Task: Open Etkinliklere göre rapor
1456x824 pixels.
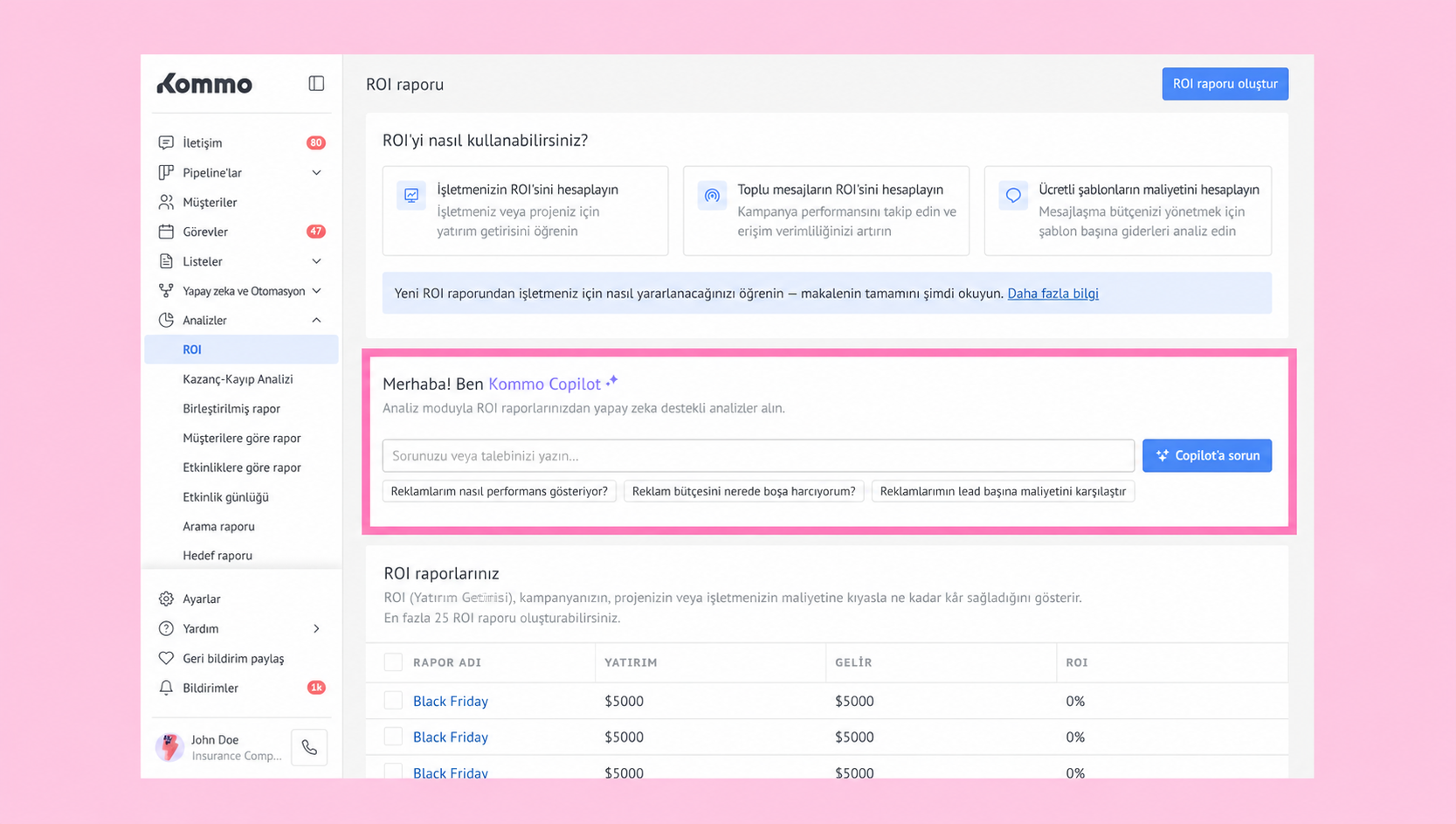Action: click(x=242, y=467)
